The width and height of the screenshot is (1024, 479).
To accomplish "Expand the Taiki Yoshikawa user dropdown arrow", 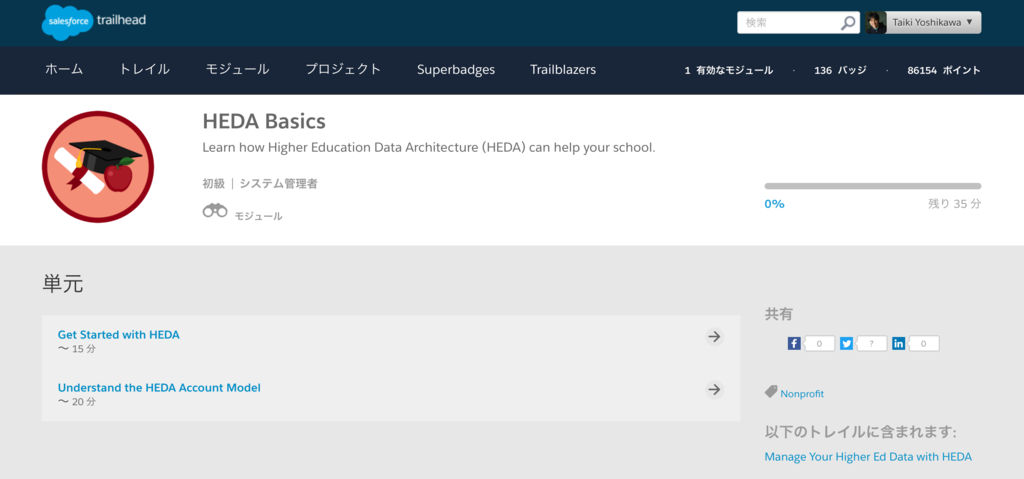I will (x=969, y=22).
